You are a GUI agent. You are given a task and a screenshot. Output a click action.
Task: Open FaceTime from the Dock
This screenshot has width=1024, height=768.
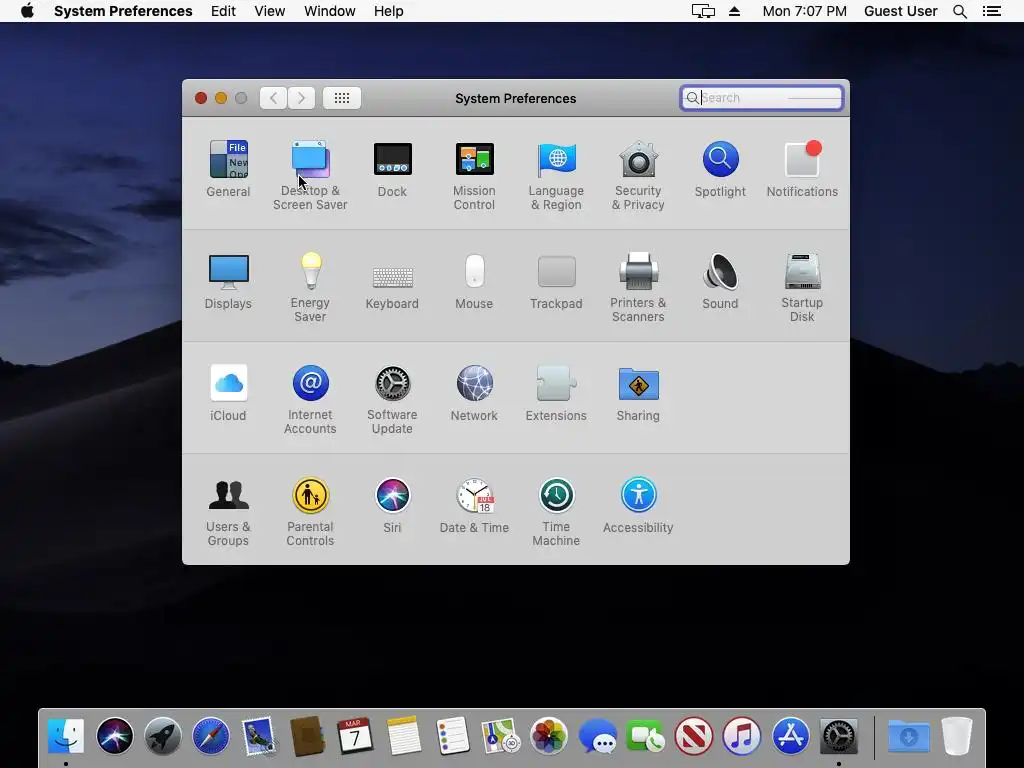[645, 736]
